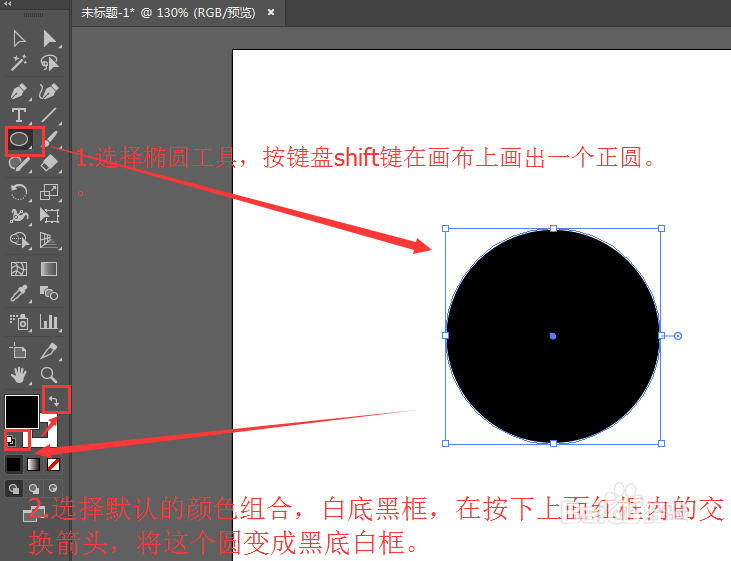Viewport: 731px width, 561px height.
Task: Click the bottom-right bounding box handle
Action: click(661, 443)
